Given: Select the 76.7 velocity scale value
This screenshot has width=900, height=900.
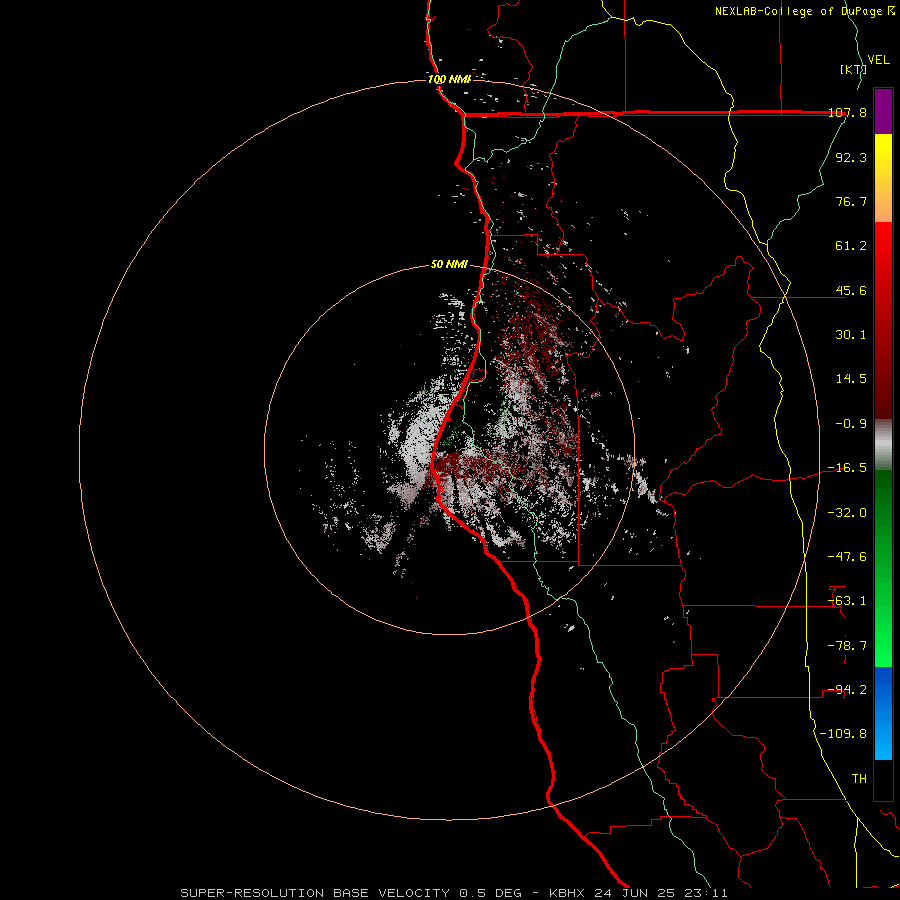Looking at the screenshot, I should click(851, 201).
